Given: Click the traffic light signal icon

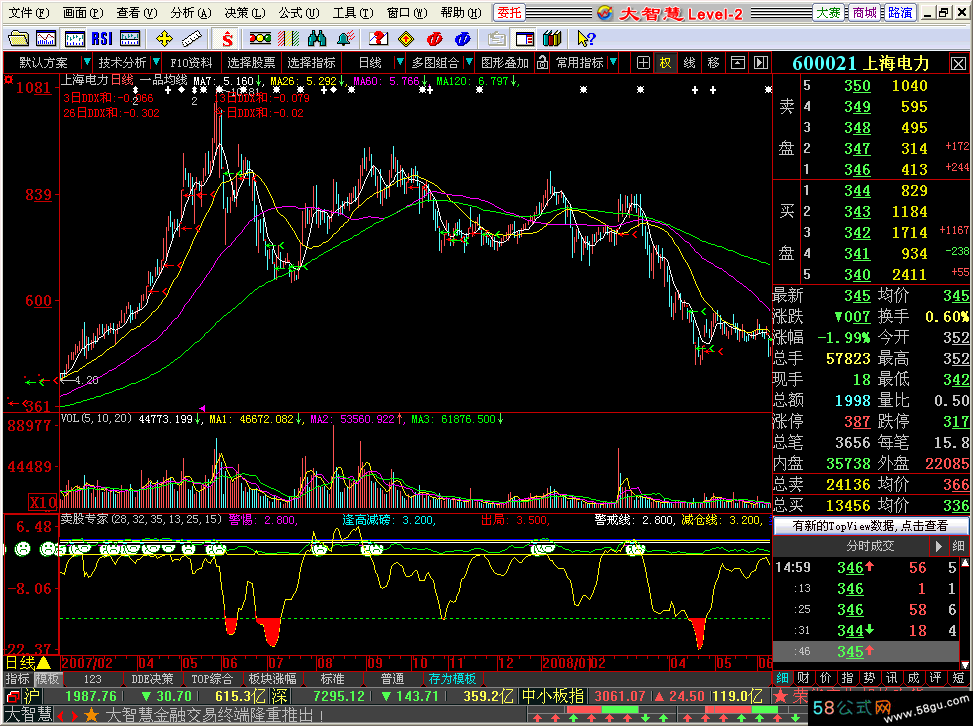Looking at the screenshot, I should point(260,39).
